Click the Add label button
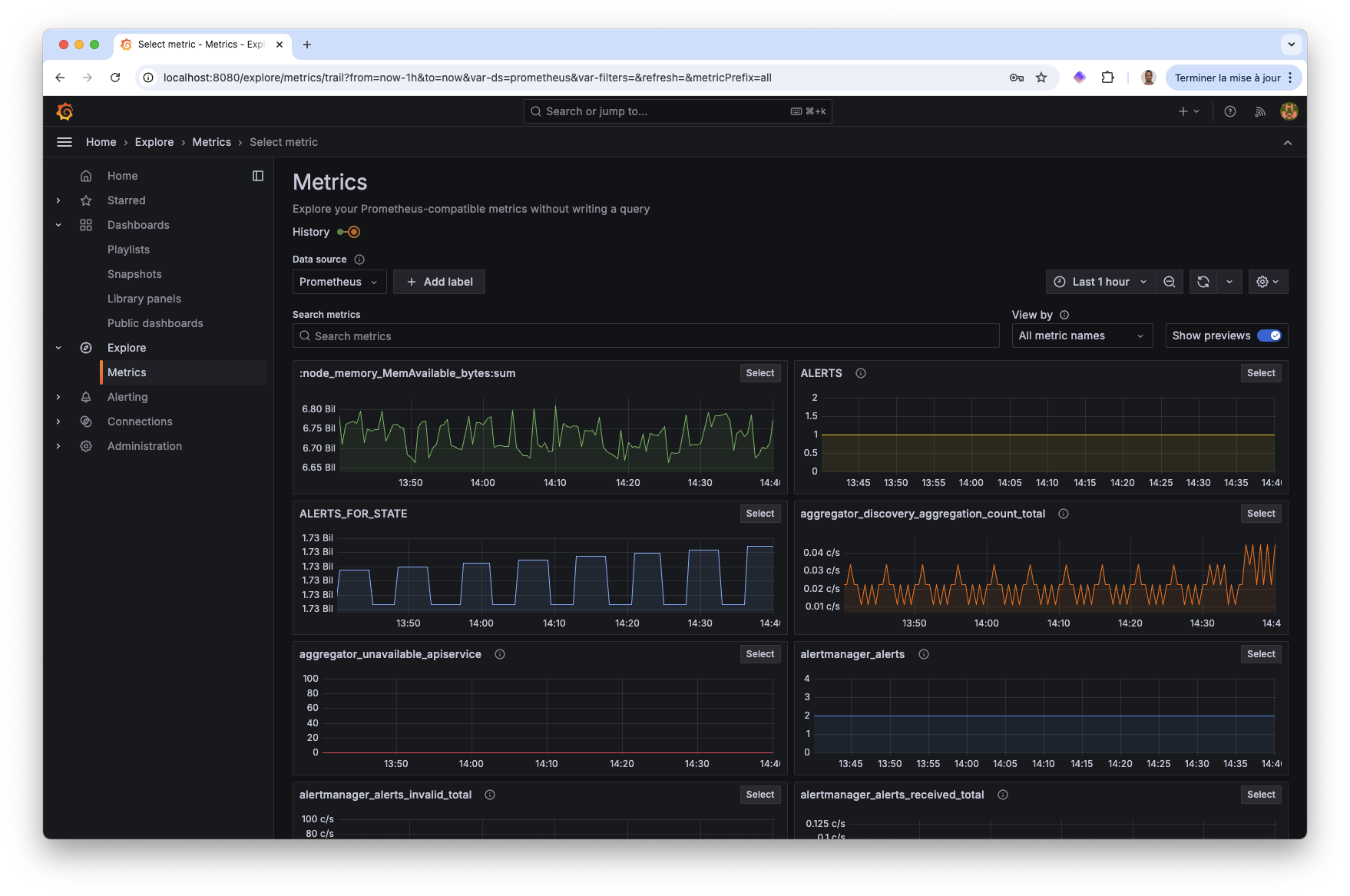 click(438, 282)
